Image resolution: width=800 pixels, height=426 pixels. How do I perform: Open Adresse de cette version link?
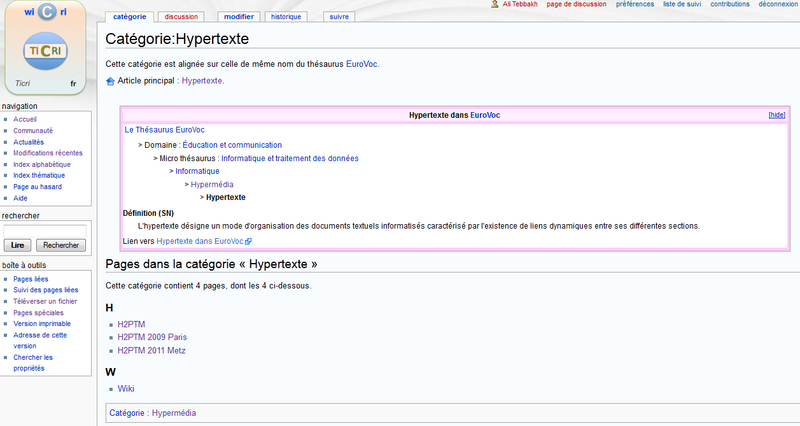(40, 340)
